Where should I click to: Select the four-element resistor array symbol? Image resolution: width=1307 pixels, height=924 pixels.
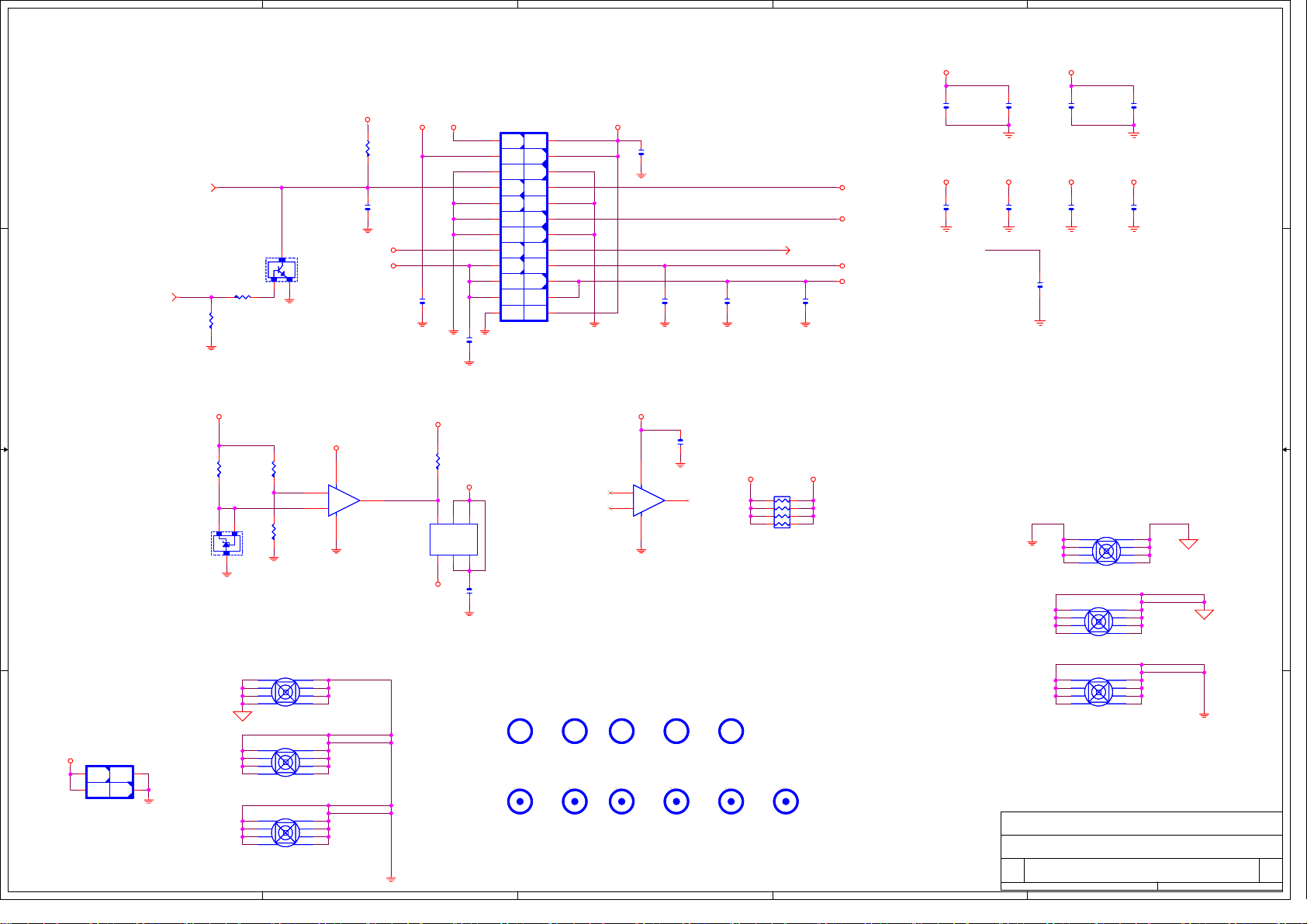coord(782,512)
